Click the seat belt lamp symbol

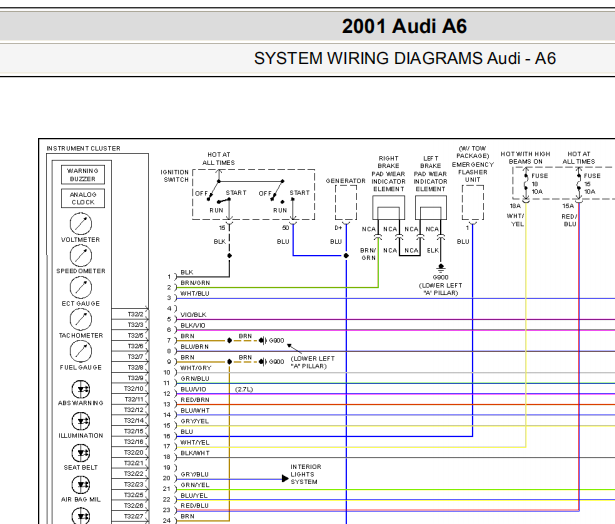[81, 453]
